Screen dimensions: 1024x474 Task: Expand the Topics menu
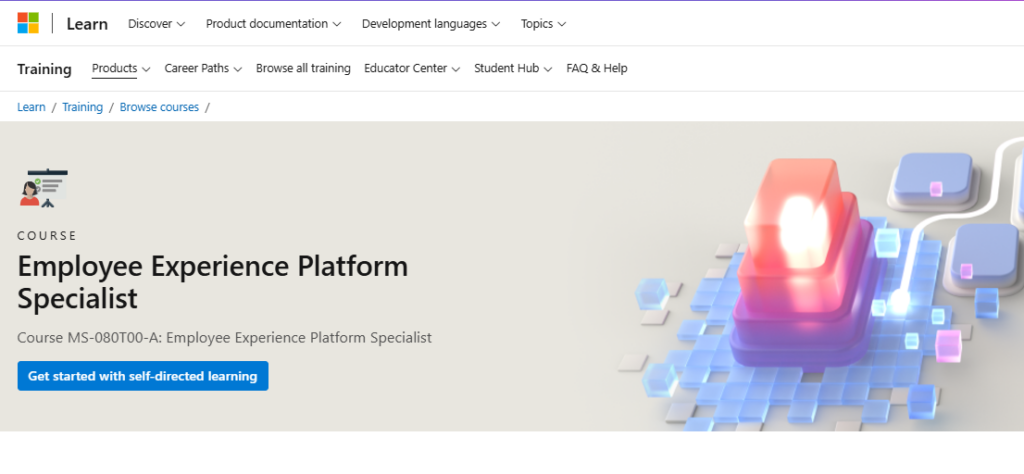click(x=543, y=24)
